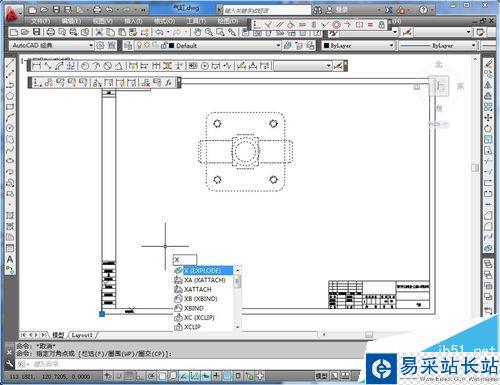Toggle Model space button in status bar
Viewport: 500px width, 385px height.
[321, 376]
